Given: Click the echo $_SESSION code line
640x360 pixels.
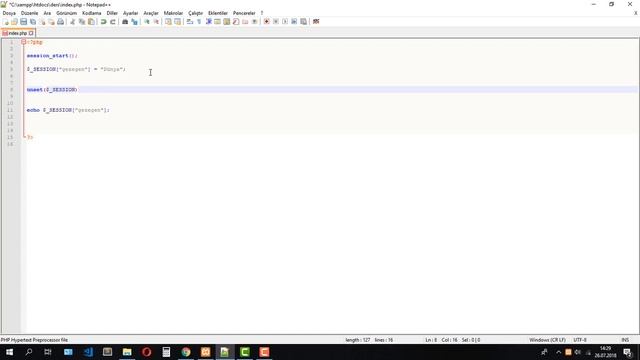Looking at the screenshot, I should (68, 110).
